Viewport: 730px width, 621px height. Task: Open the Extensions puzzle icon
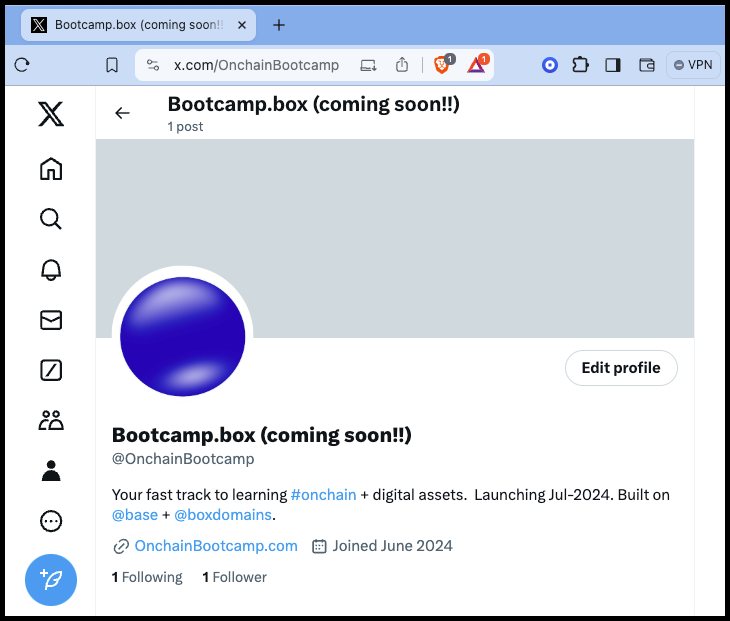[x=581, y=65]
